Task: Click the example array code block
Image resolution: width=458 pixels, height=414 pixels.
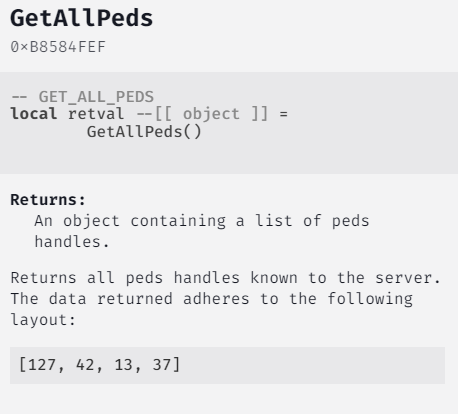Action: click(x=227, y=365)
